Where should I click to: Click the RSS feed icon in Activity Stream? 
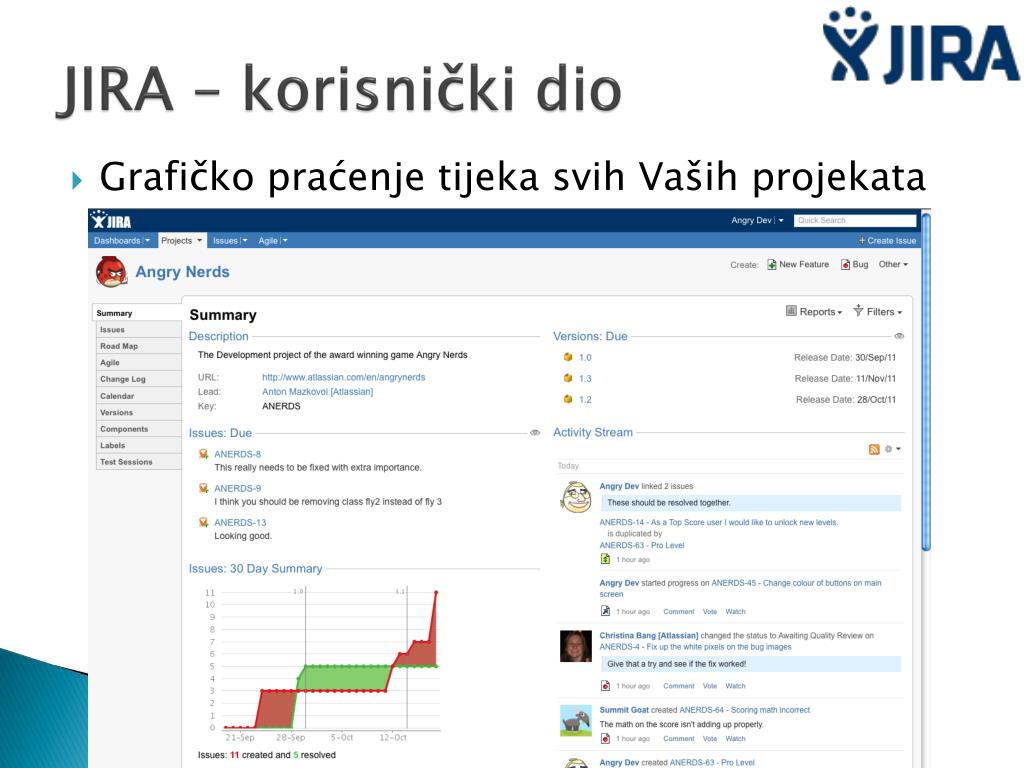(x=874, y=449)
